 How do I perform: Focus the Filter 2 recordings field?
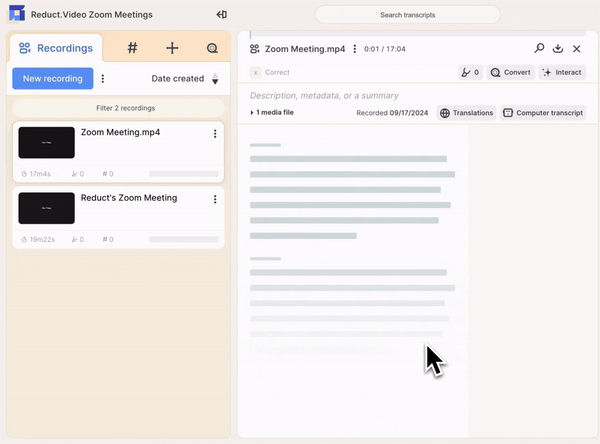[x=118, y=108]
